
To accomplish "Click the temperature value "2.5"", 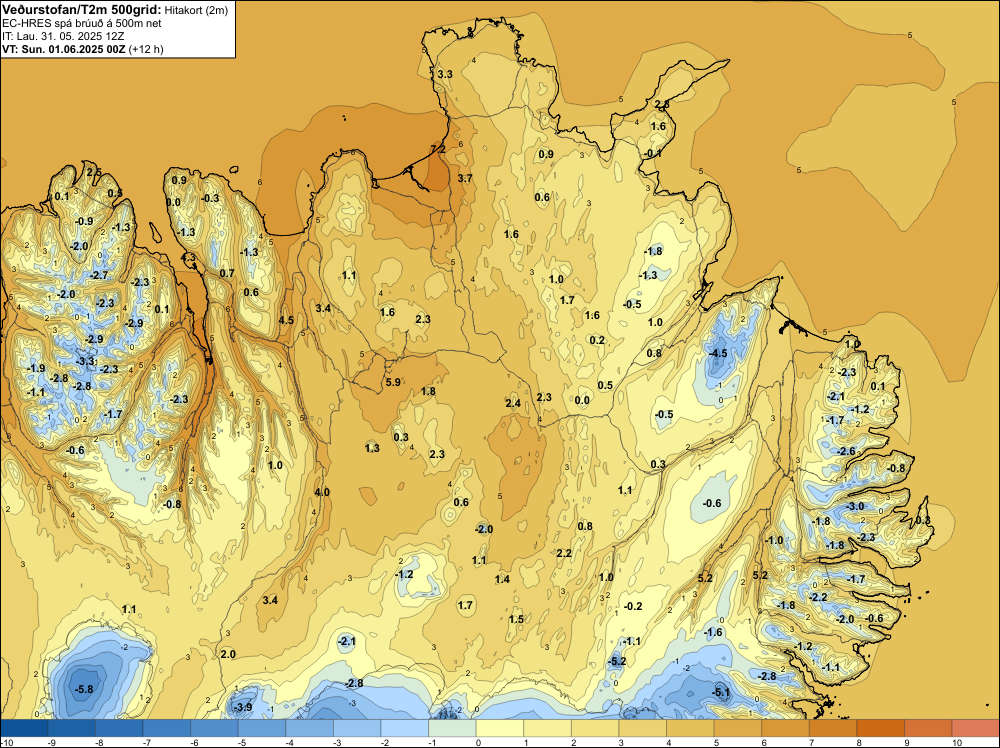I will click(x=94, y=172).
